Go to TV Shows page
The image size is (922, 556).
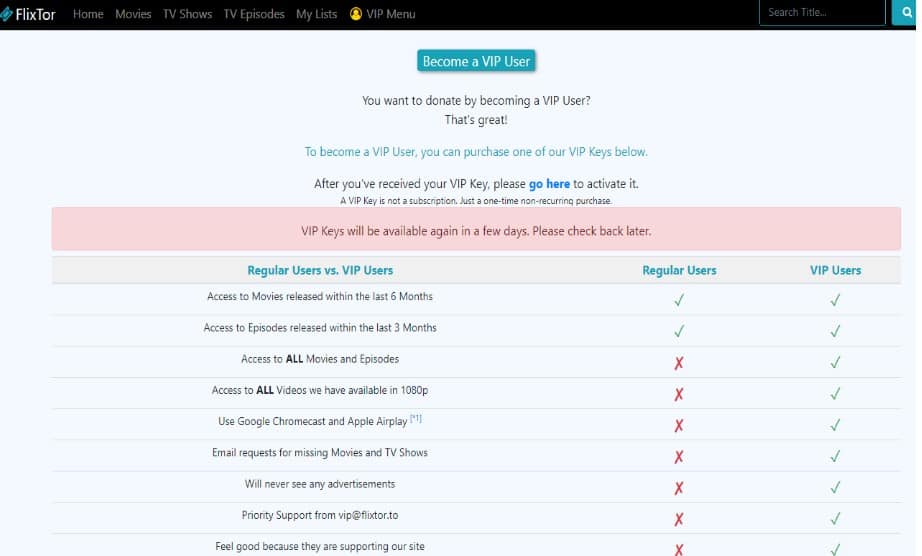[188, 14]
